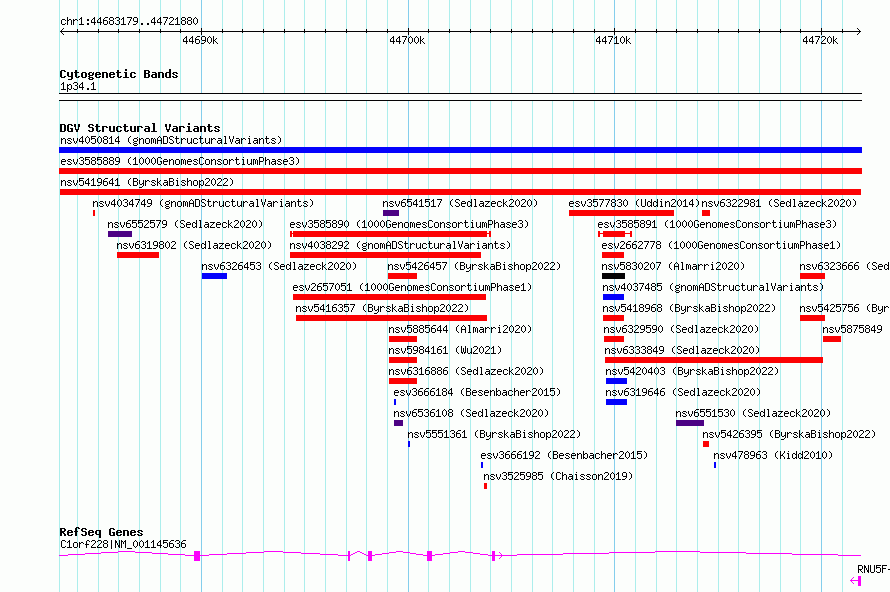Viewport: 890px width, 592px height.
Task: Select the black nsv5830207 Almarri2020 bar
Action: pos(613,276)
